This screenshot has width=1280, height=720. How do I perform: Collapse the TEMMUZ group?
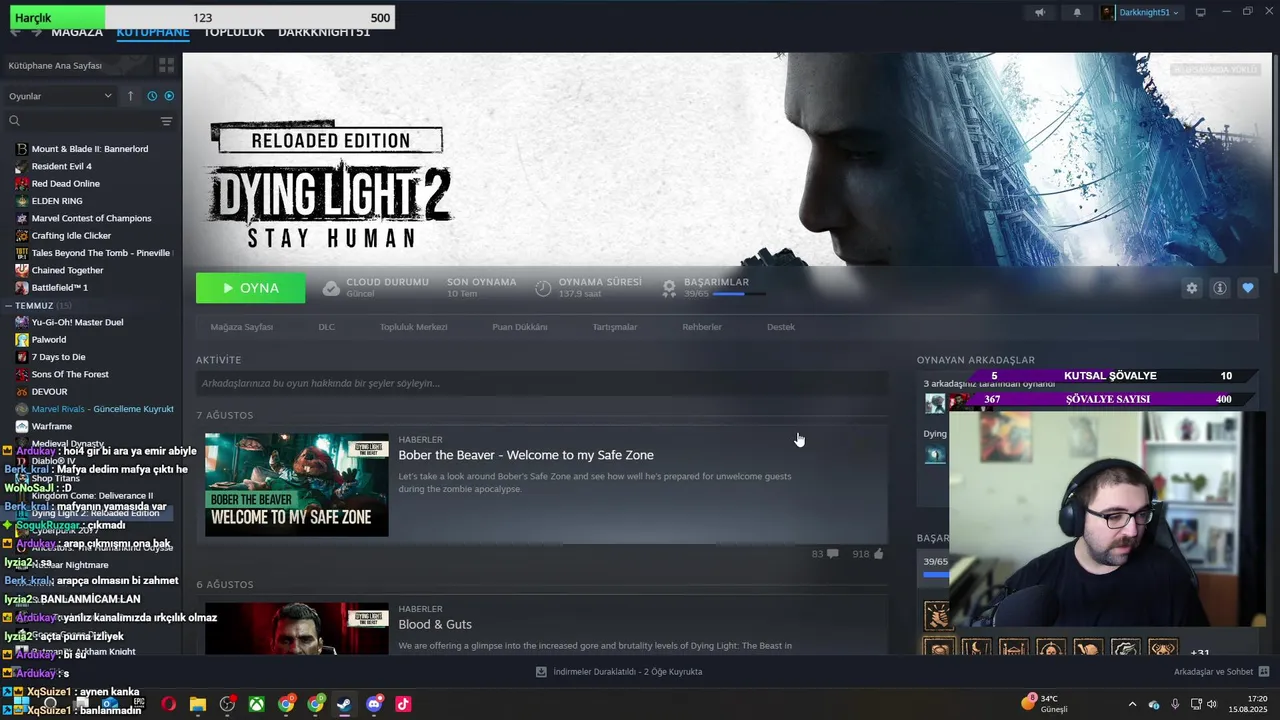[9, 305]
